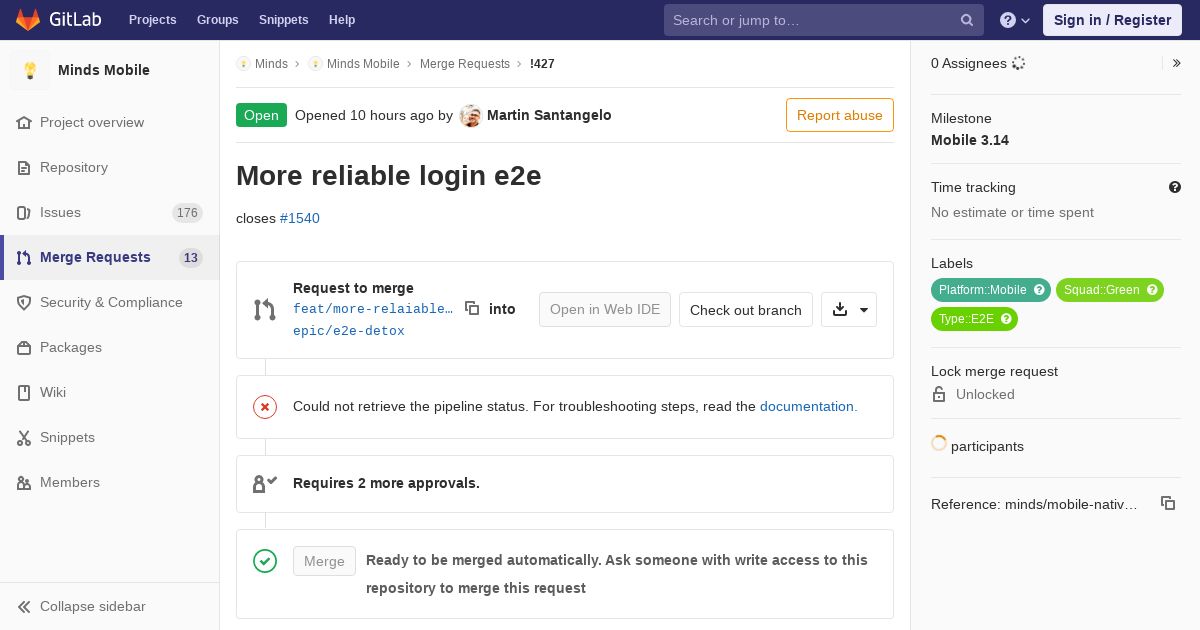Screen dimensions: 1200x630
Task: Click No estimate or time spent text
Action: point(1012,212)
